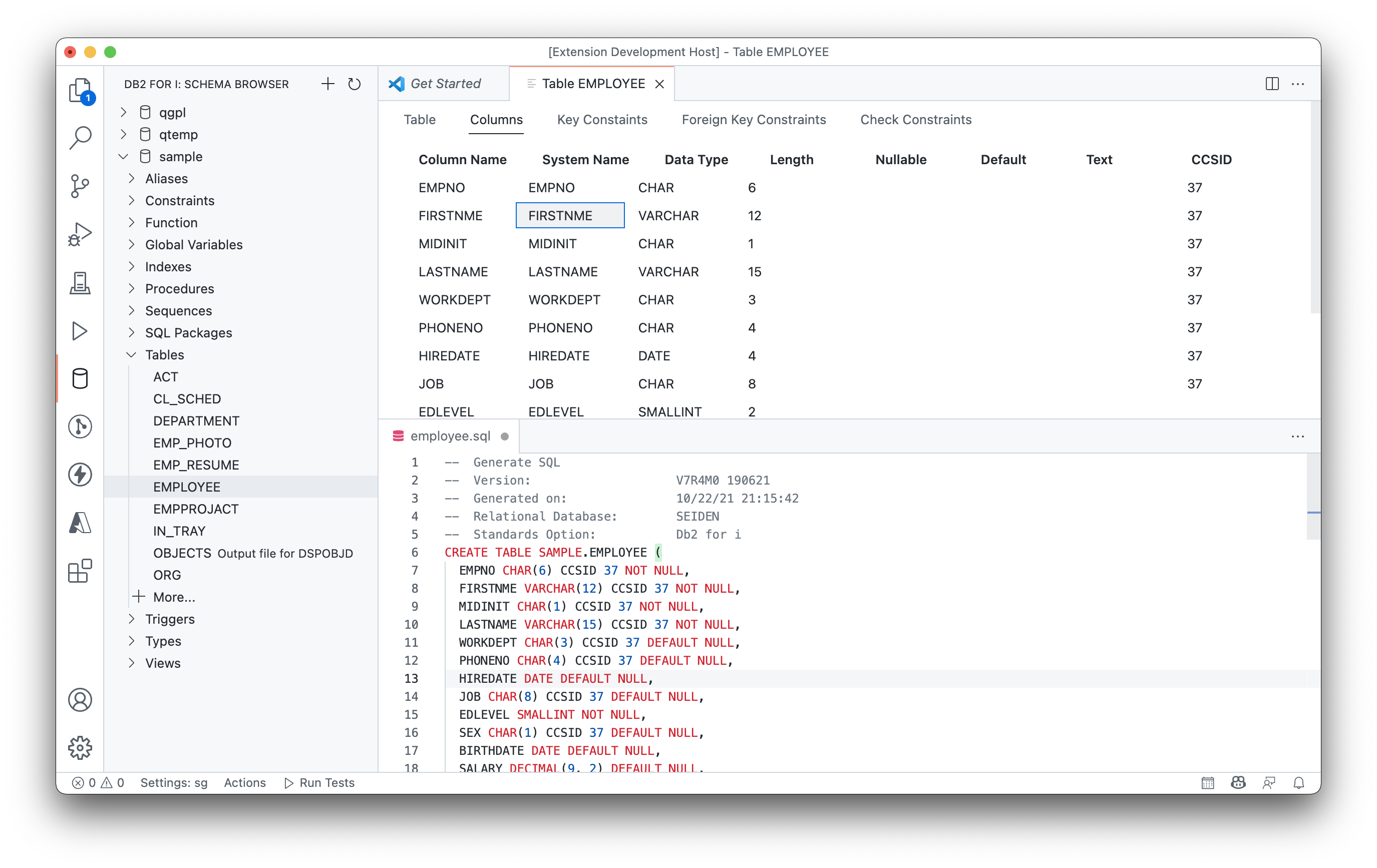1377x868 pixels.
Task: Switch to the Key Constaints tab
Action: click(601, 120)
